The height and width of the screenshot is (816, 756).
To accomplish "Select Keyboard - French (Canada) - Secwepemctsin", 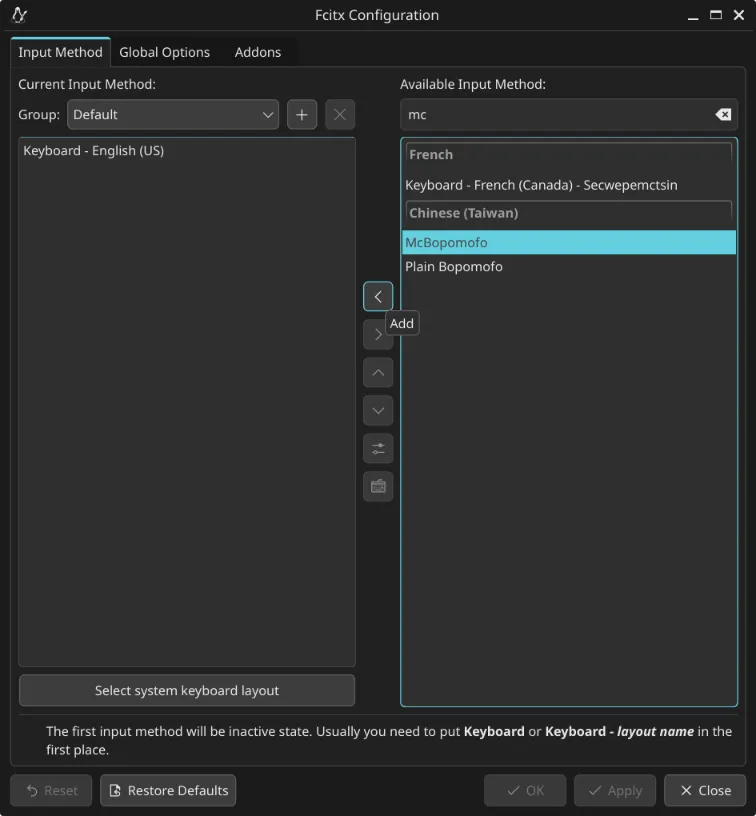I will (569, 185).
